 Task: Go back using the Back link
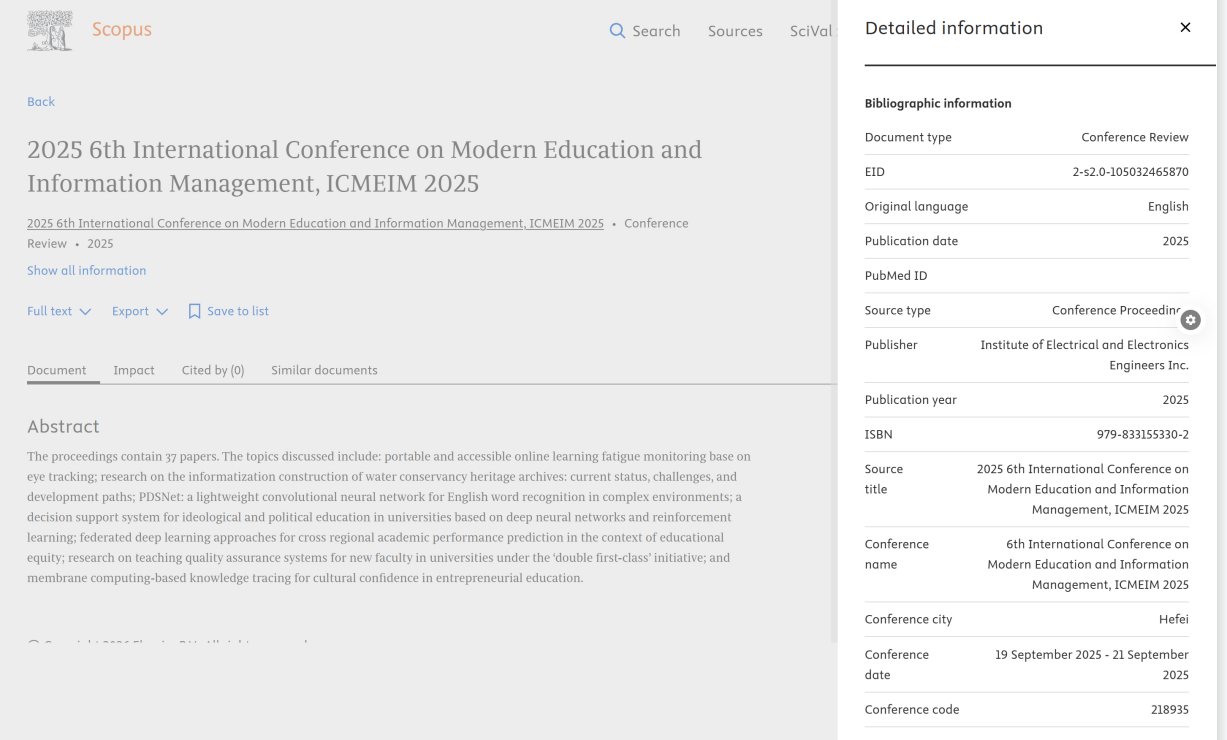click(x=41, y=102)
